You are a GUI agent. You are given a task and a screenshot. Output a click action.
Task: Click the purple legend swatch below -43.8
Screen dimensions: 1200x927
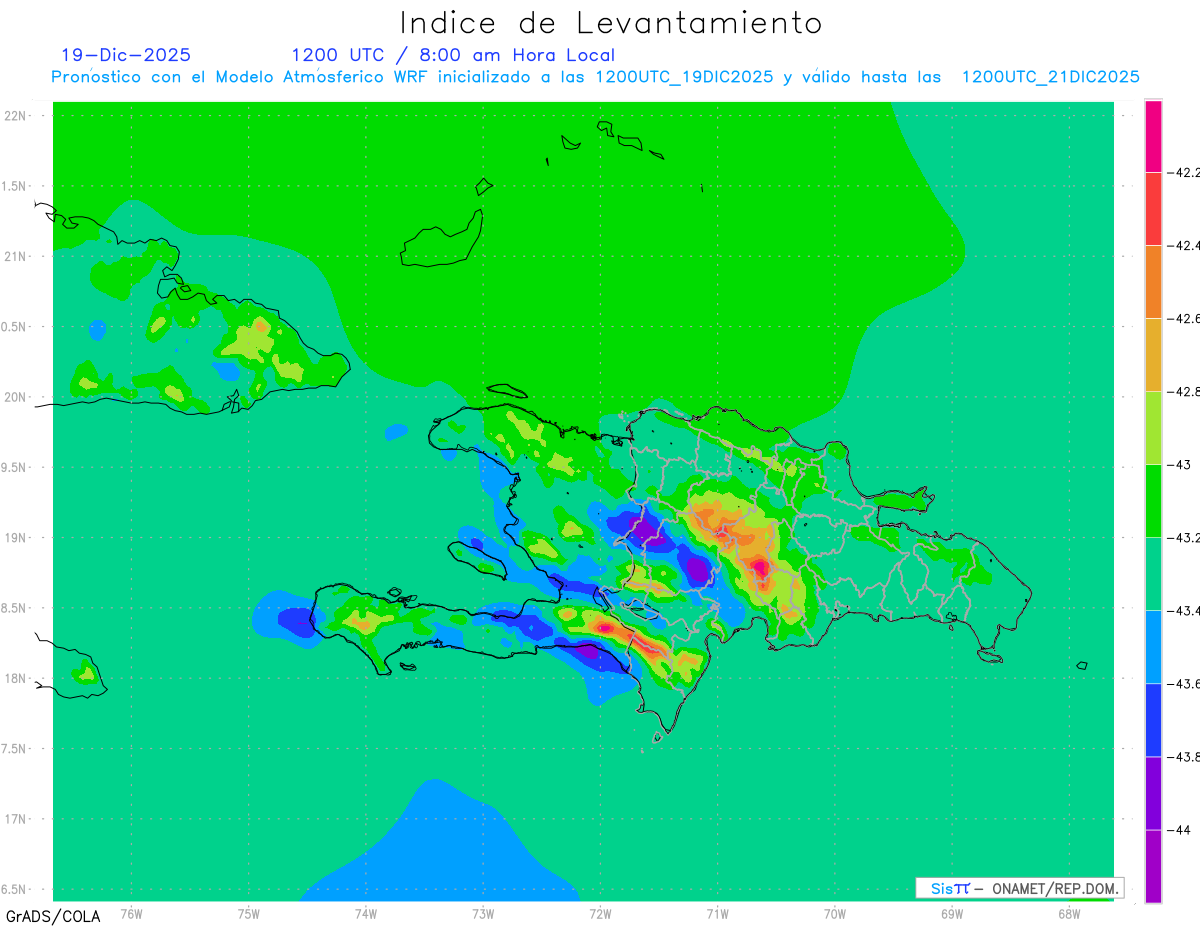click(x=1153, y=793)
